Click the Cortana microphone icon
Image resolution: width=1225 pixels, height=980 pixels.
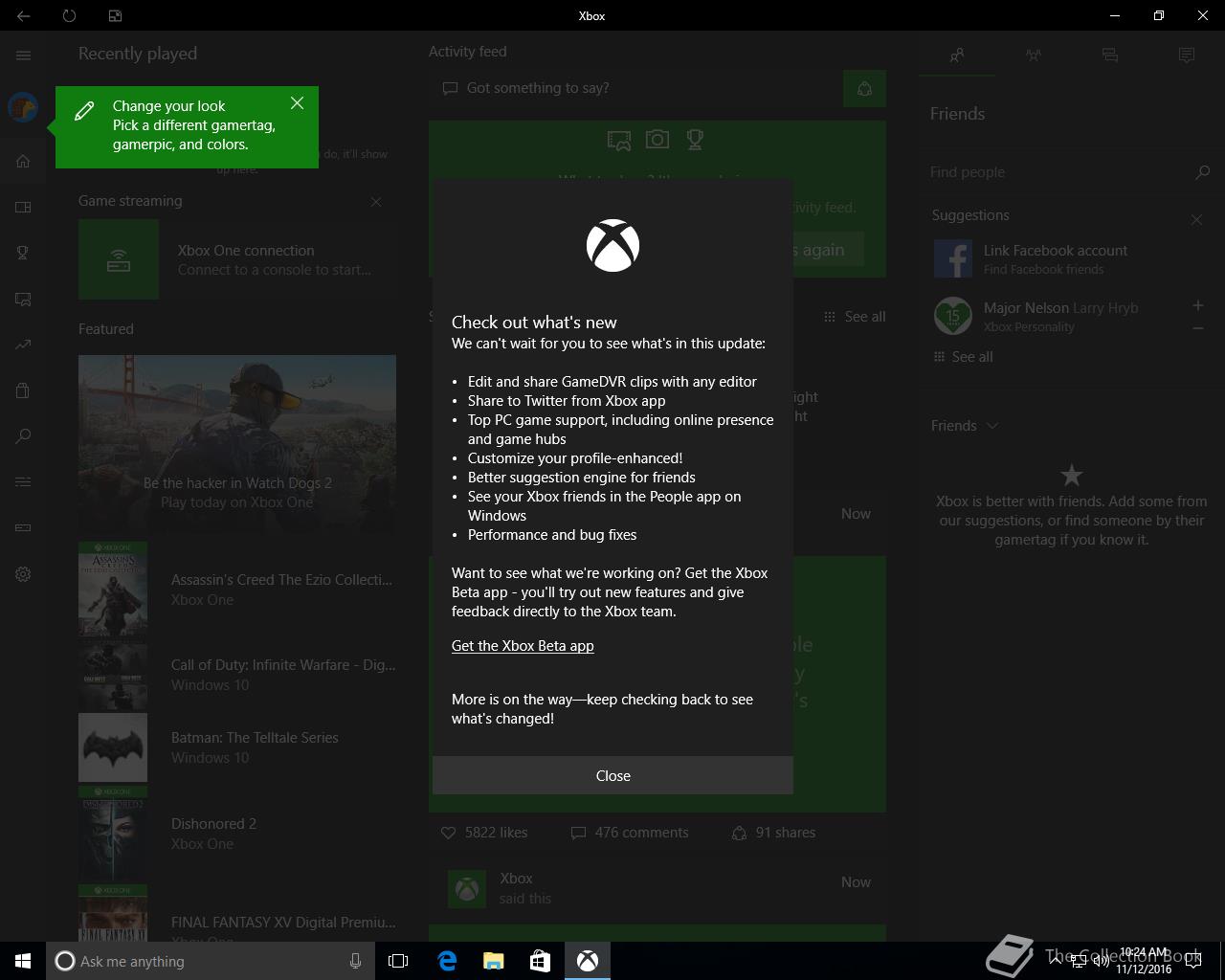(355, 961)
